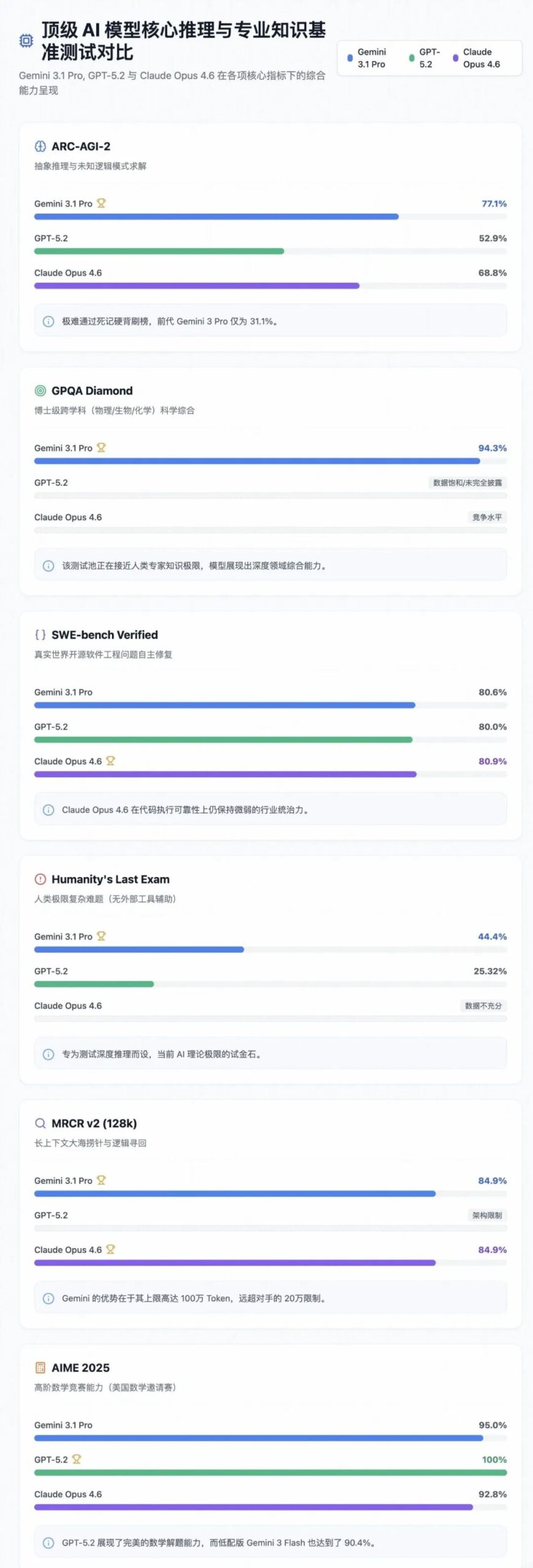The height and width of the screenshot is (1568, 533).
Task: Click the trophy beside Claude Opus 4.6 in SWE-bench
Action: click(110, 761)
